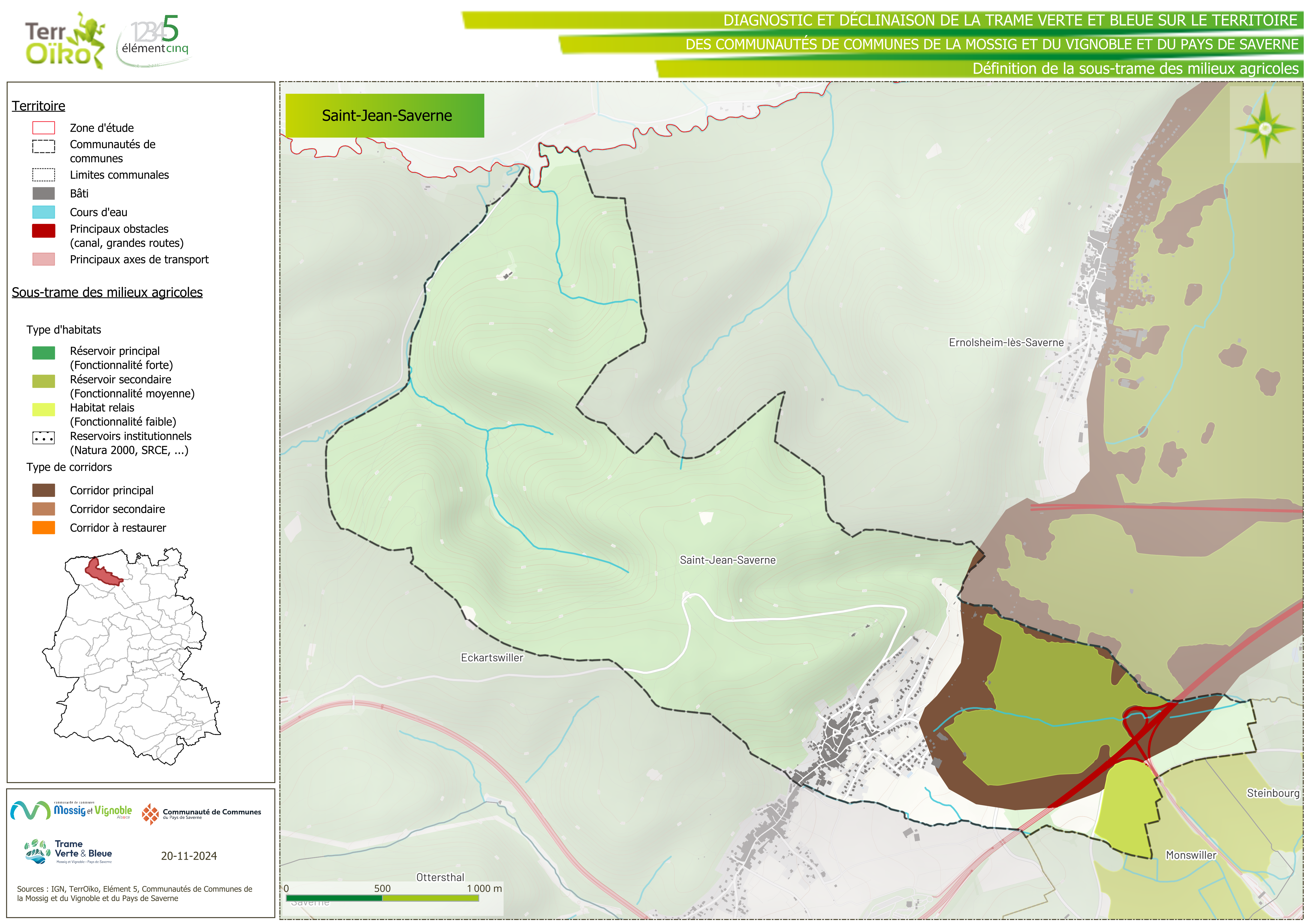Click the Ernolsheim-lès-Saverne map label
The image size is (1307, 924).
(x=1006, y=342)
